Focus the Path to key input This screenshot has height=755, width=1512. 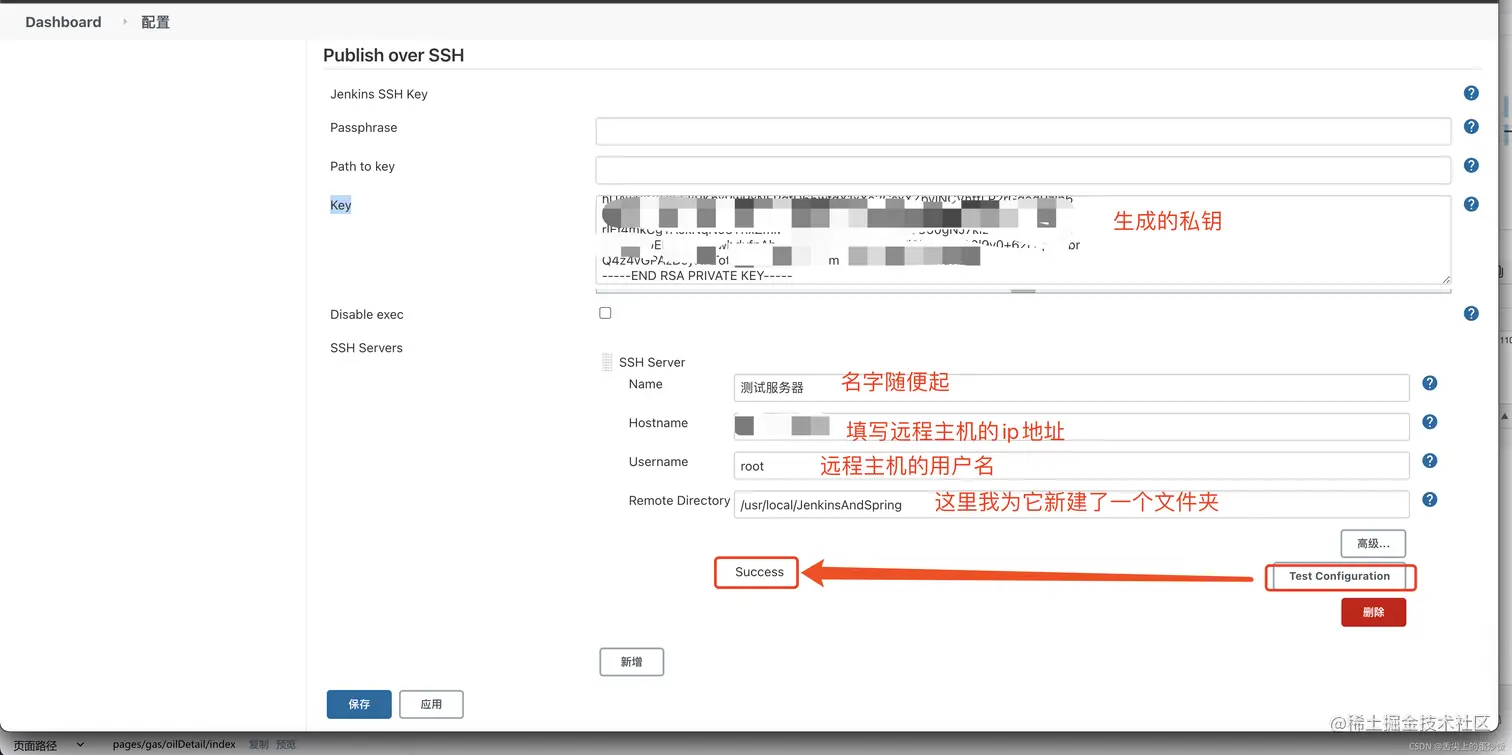pyautogui.click(x=1023, y=170)
